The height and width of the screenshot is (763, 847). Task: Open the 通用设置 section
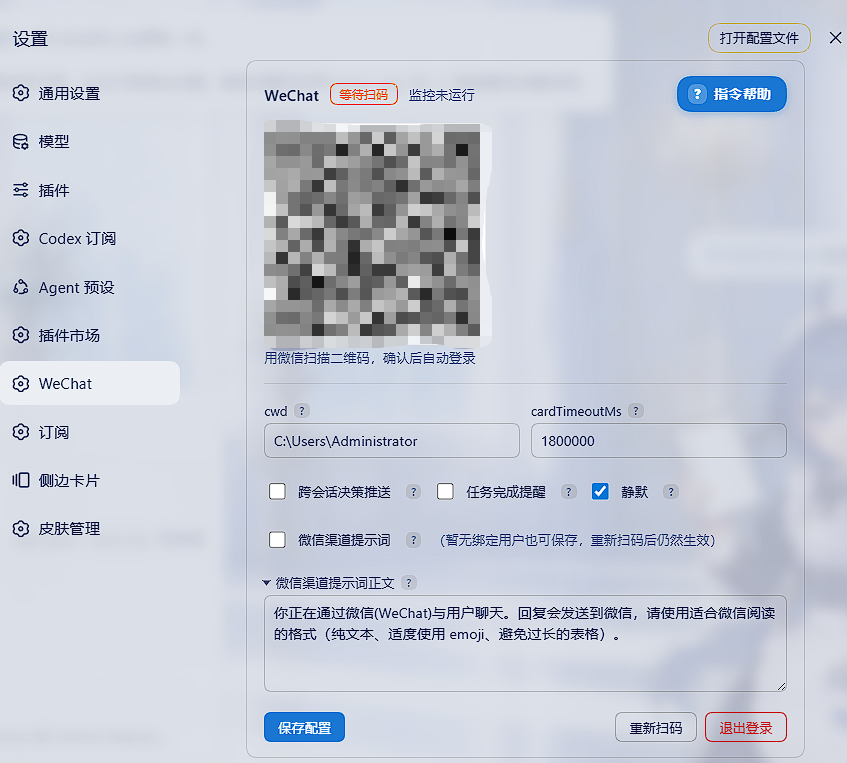click(90, 93)
